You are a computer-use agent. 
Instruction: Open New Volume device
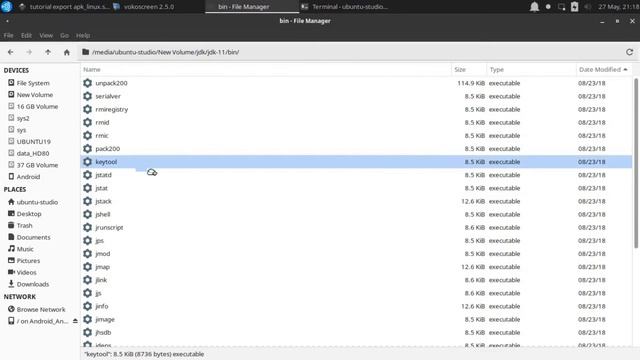[x=35, y=95]
